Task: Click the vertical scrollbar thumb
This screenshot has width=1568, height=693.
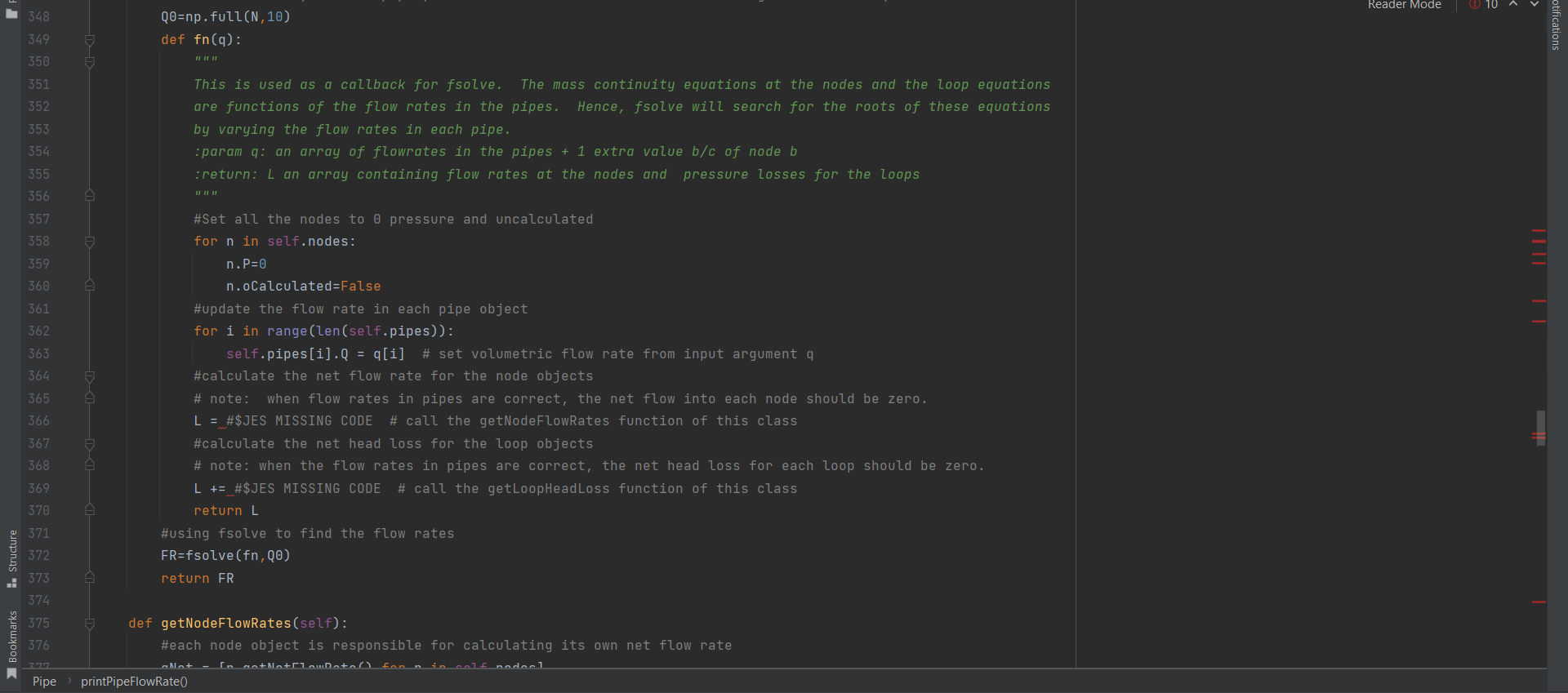Action: [x=1541, y=429]
